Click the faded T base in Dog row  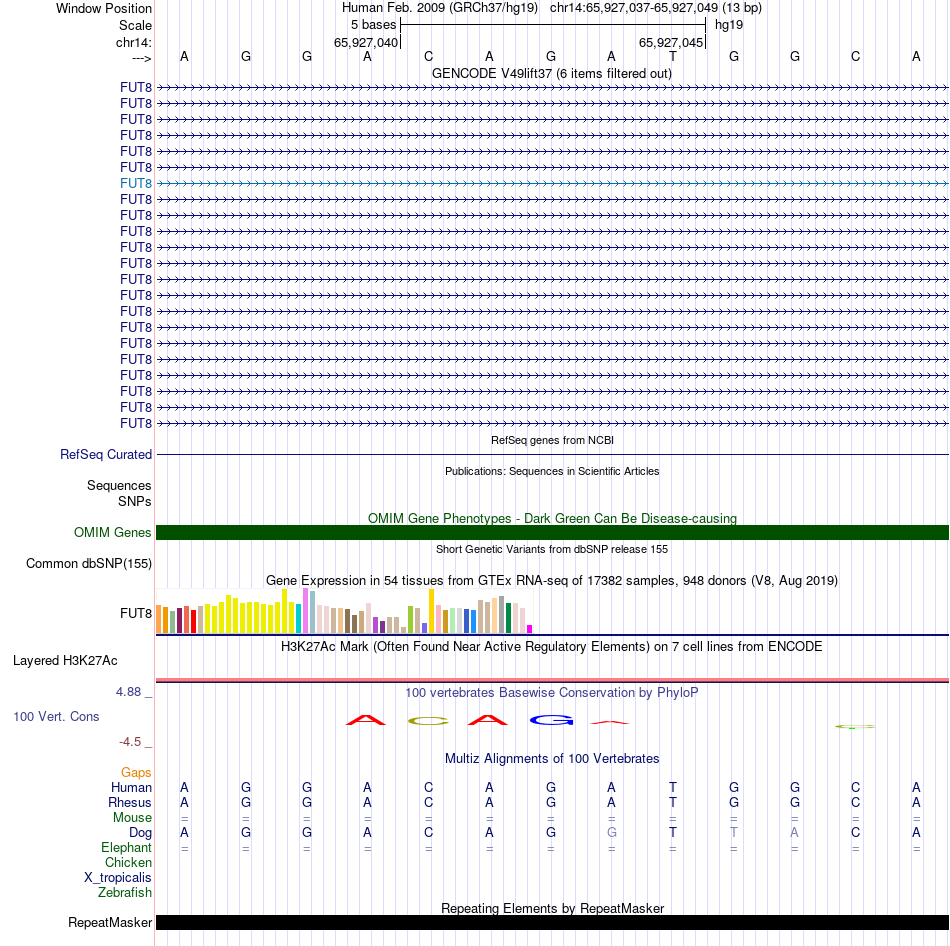coord(734,833)
